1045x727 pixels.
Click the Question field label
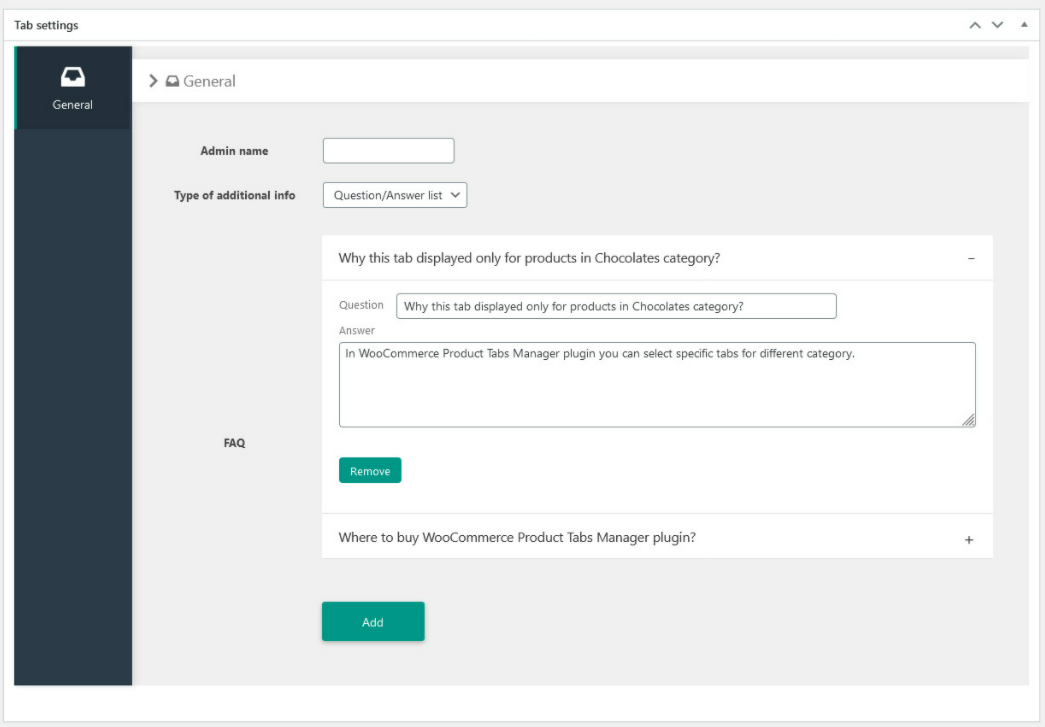(361, 305)
